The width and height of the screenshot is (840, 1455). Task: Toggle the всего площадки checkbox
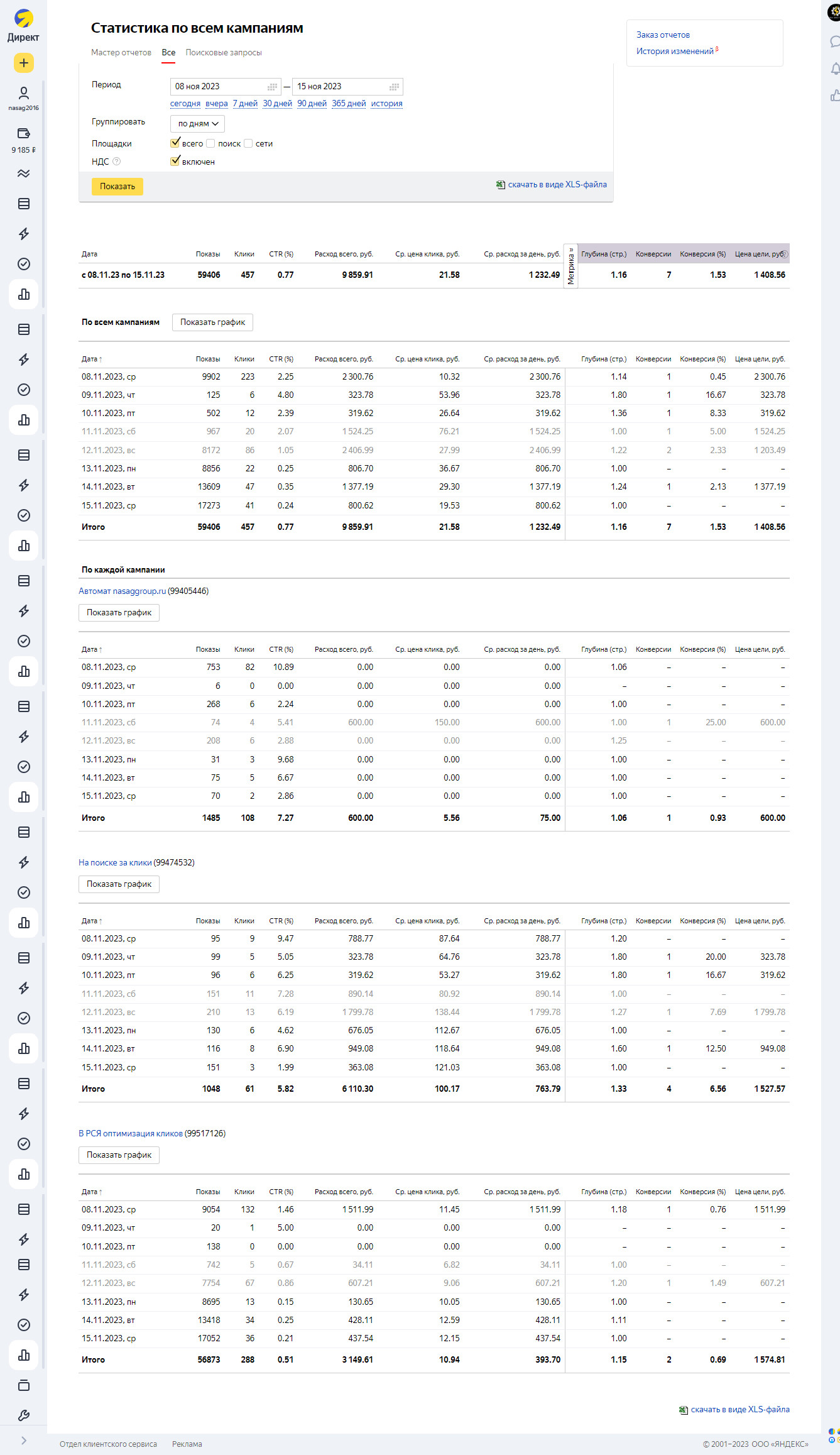pyautogui.click(x=175, y=143)
